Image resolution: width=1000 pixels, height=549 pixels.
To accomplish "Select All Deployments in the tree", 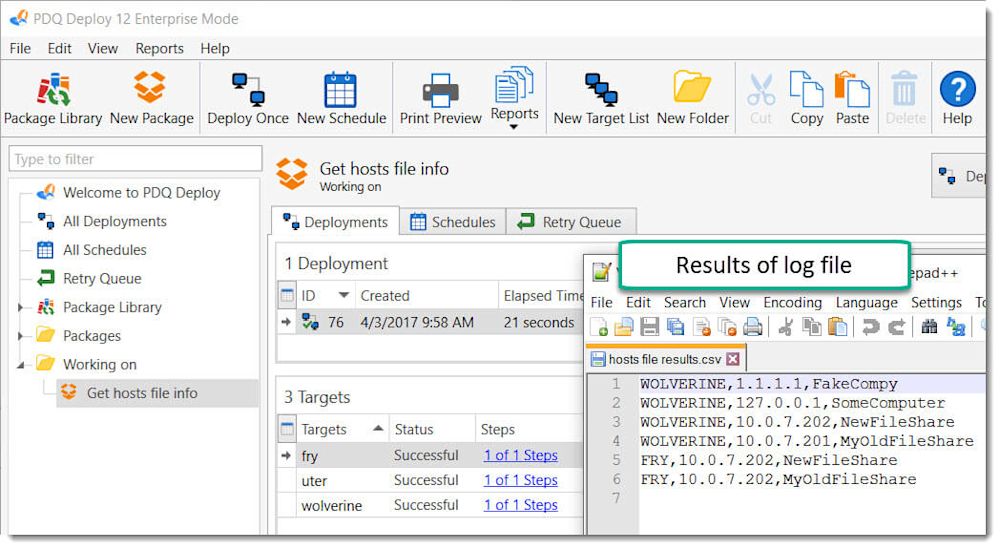I will click(115, 221).
